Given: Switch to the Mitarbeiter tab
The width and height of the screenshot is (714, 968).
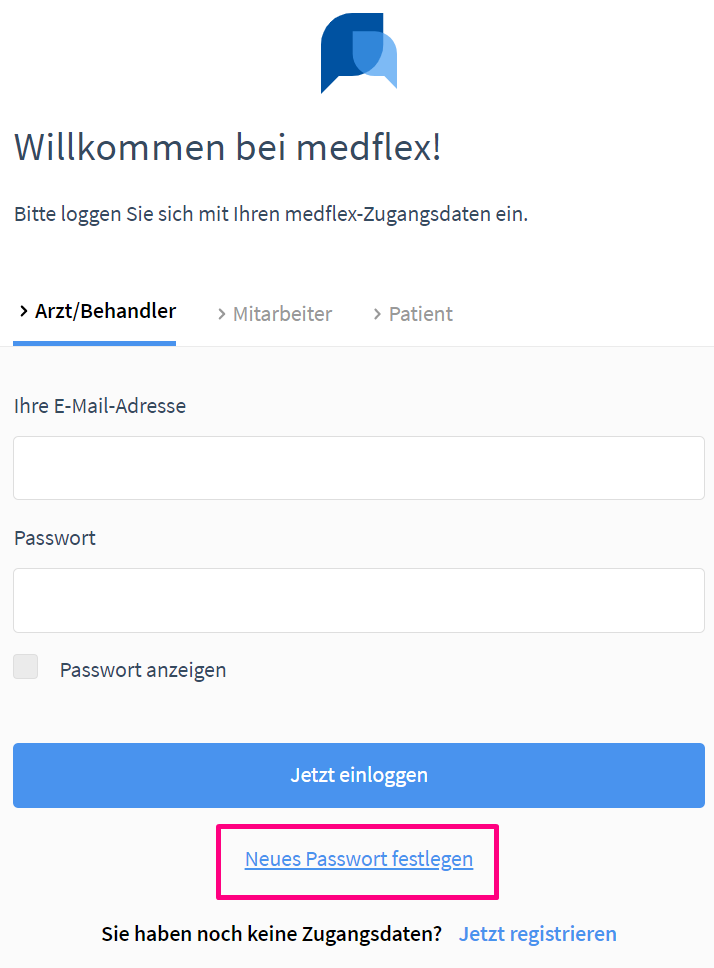Looking at the screenshot, I should [x=275, y=314].
